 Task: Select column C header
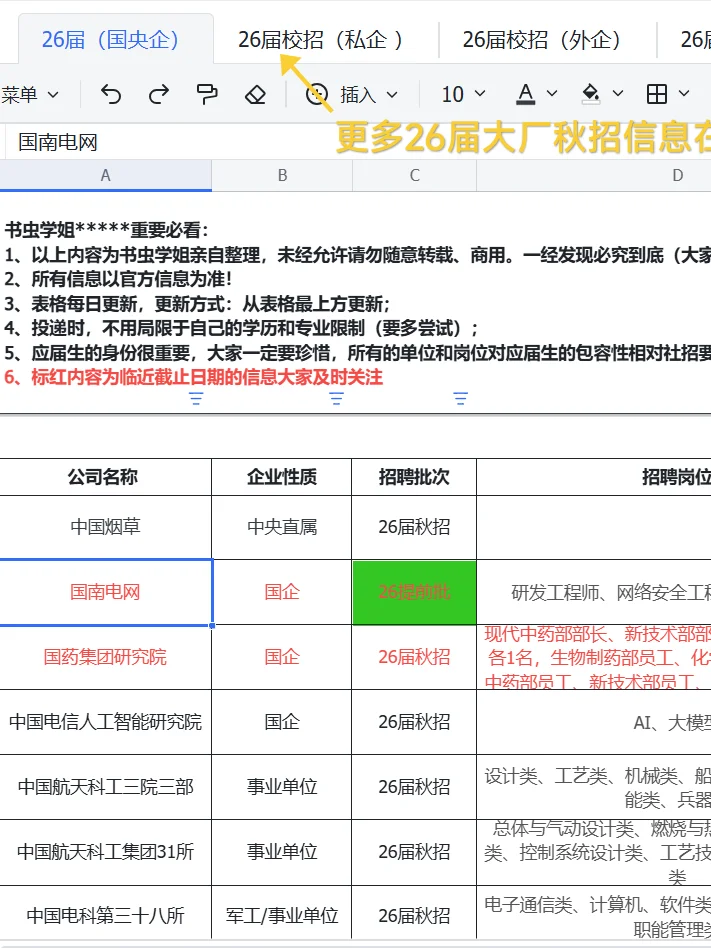coord(415,175)
